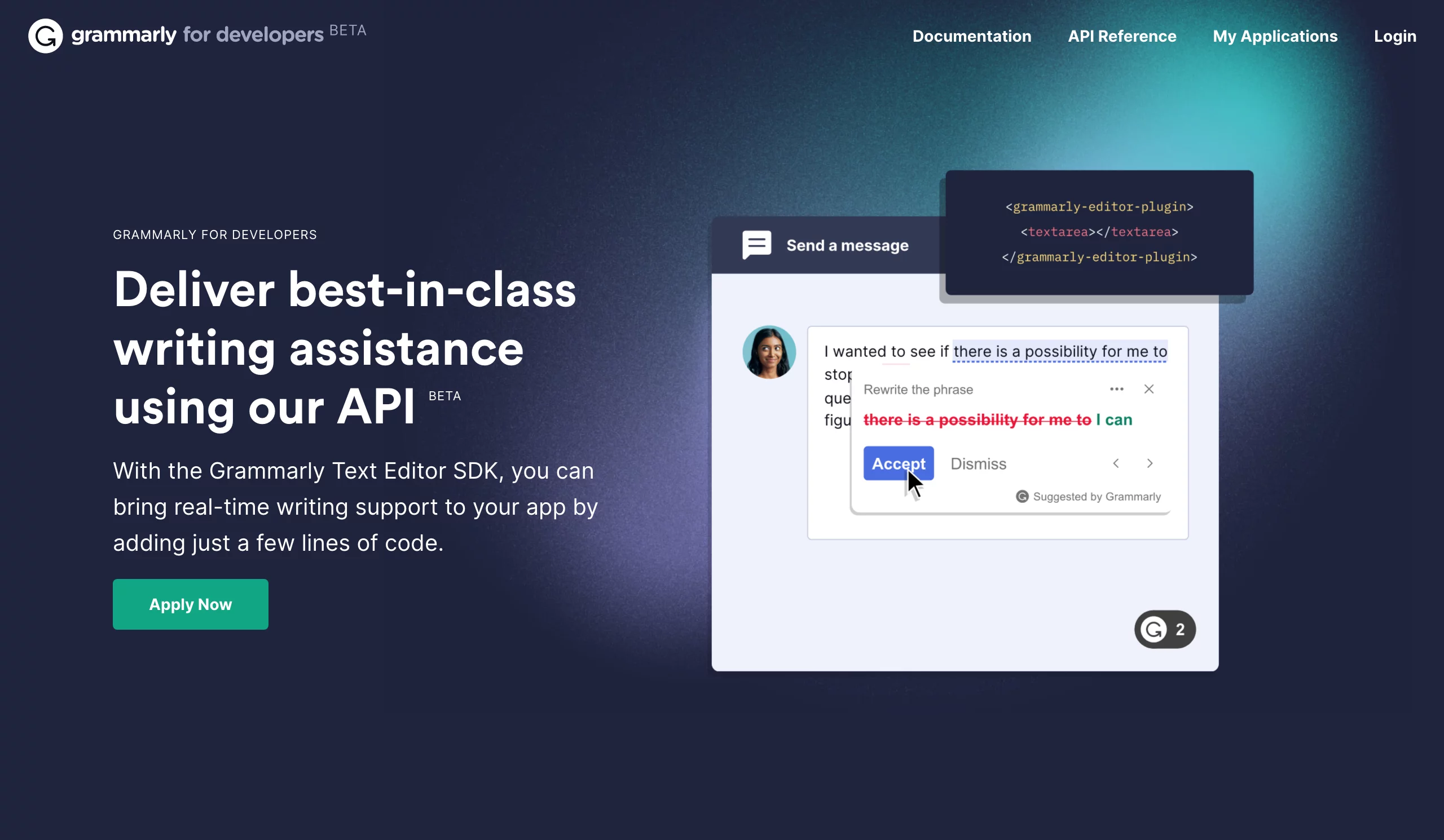Open the Documentation menu item
1444x840 pixels.
point(971,36)
